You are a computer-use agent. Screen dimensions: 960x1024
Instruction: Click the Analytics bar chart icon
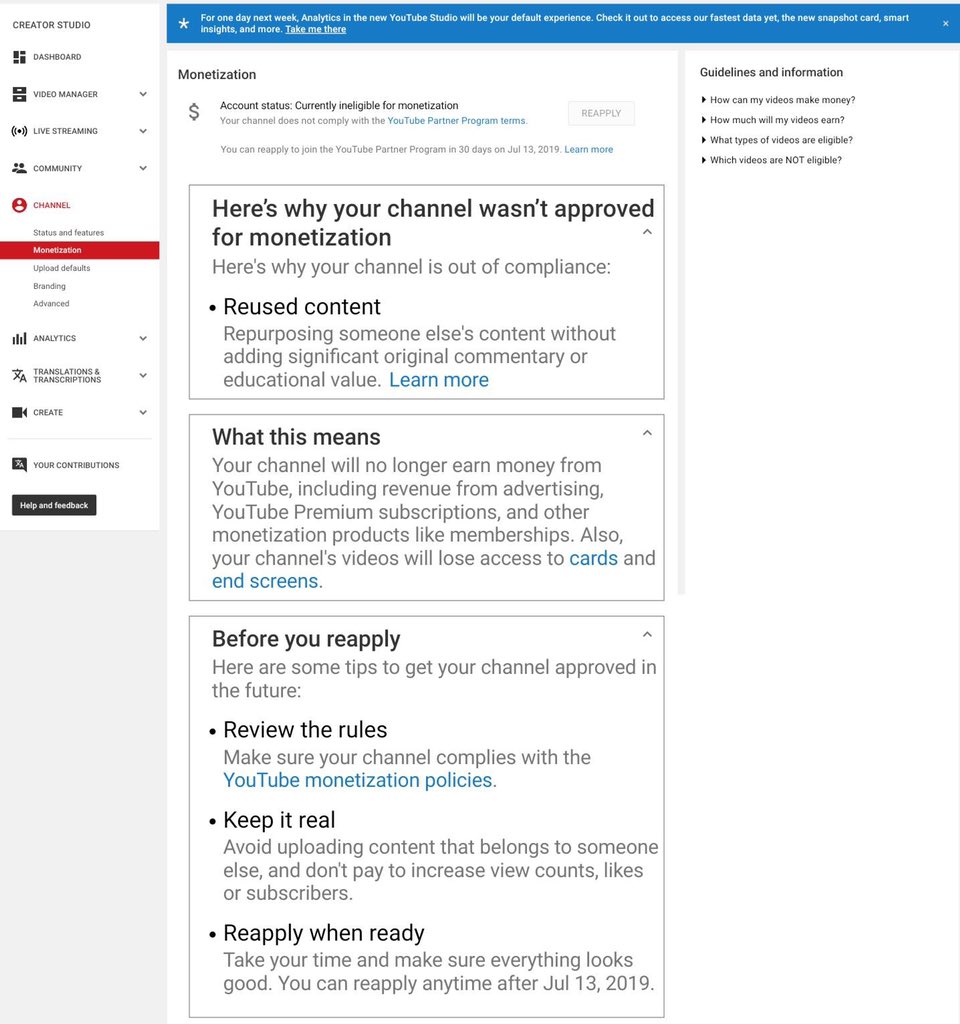[20, 338]
